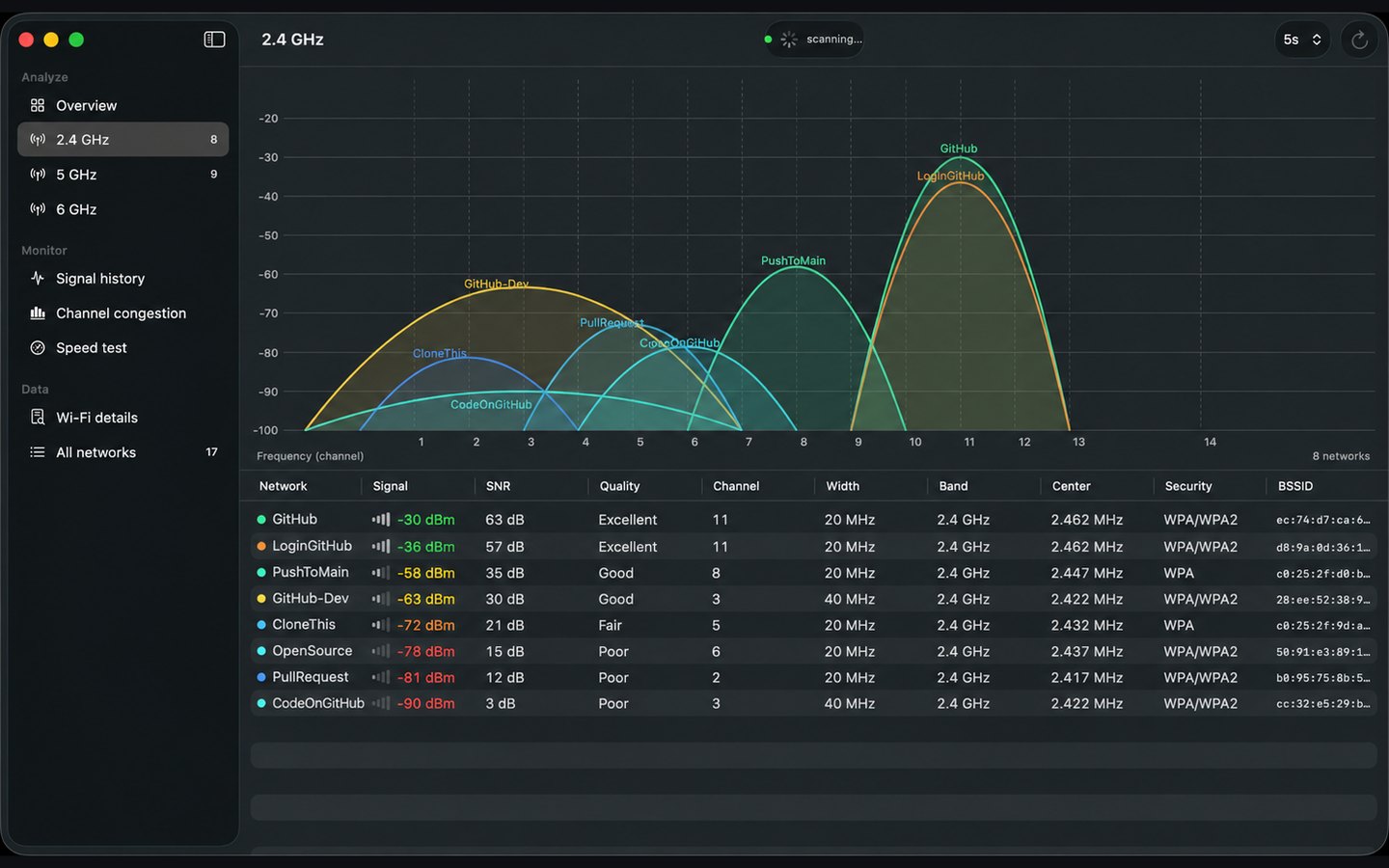Click the GitHub-Dev curve label in chart
This screenshot has width=1389, height=868.
point(496,284)
